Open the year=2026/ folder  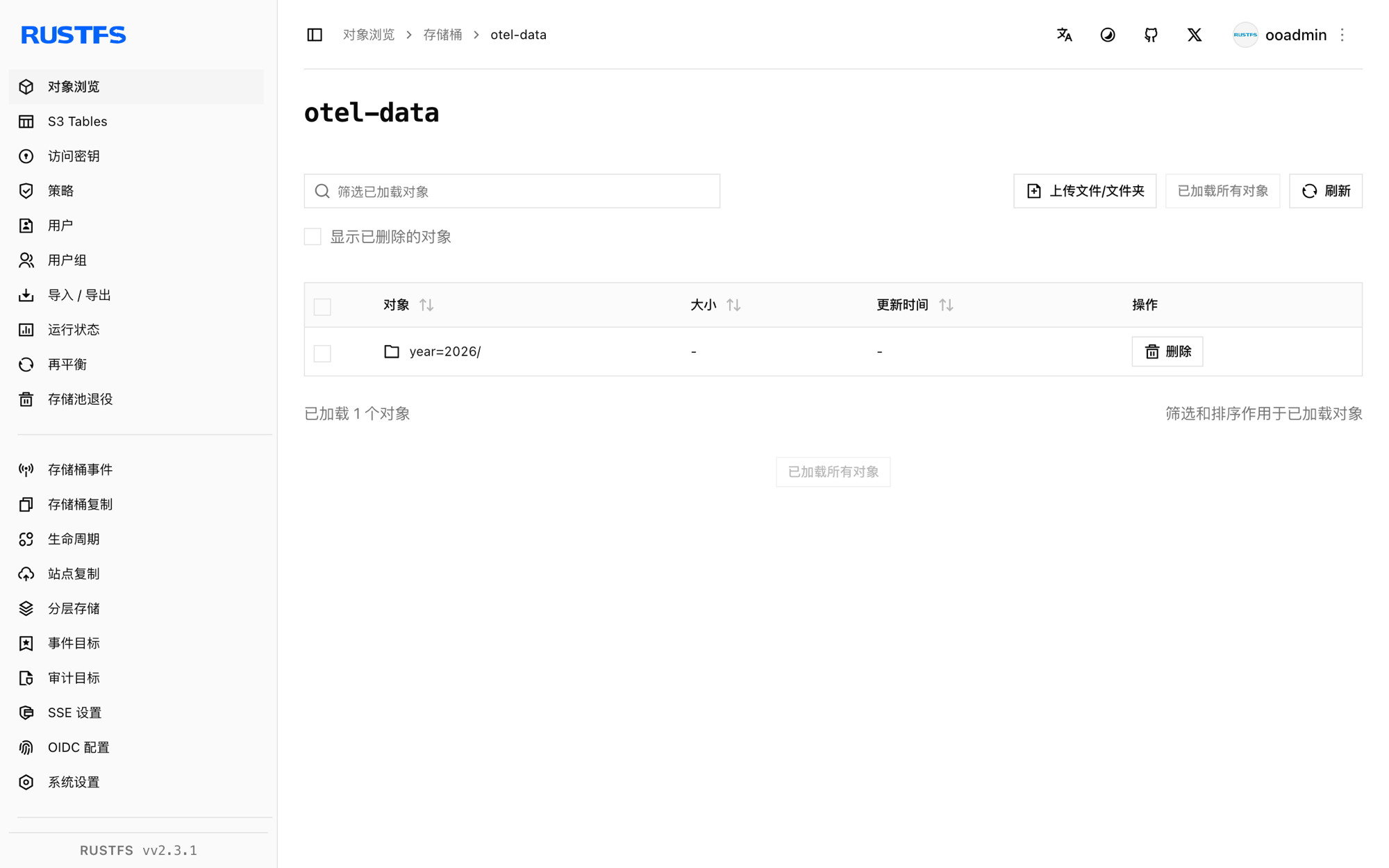click(x=445, y=351)
